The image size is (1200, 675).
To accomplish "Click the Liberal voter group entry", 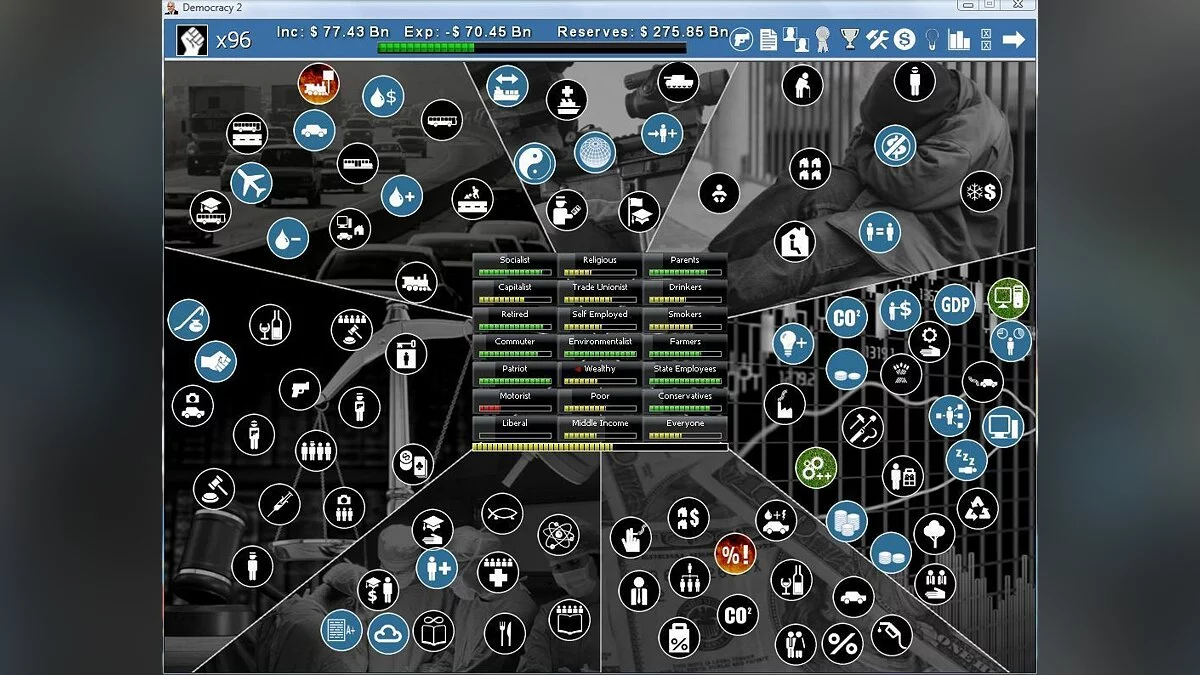I will (x=515, y=429).
